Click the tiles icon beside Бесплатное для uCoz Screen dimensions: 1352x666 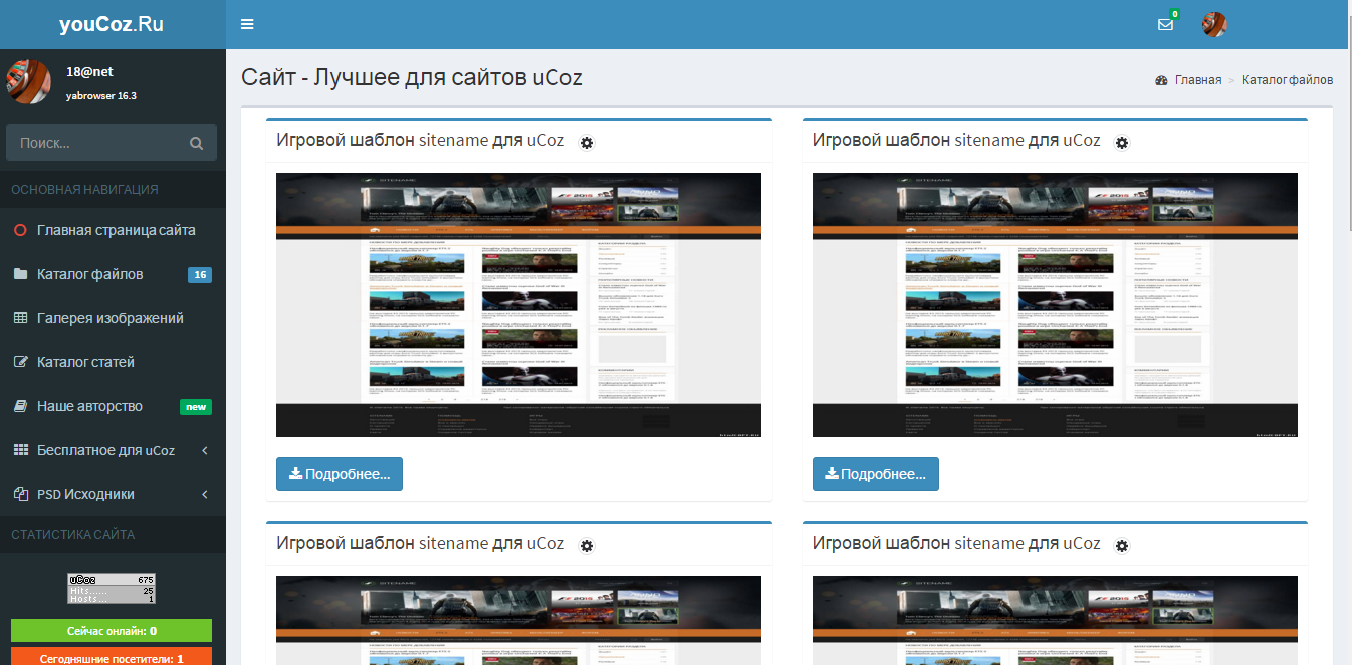(x=20, y=450)
